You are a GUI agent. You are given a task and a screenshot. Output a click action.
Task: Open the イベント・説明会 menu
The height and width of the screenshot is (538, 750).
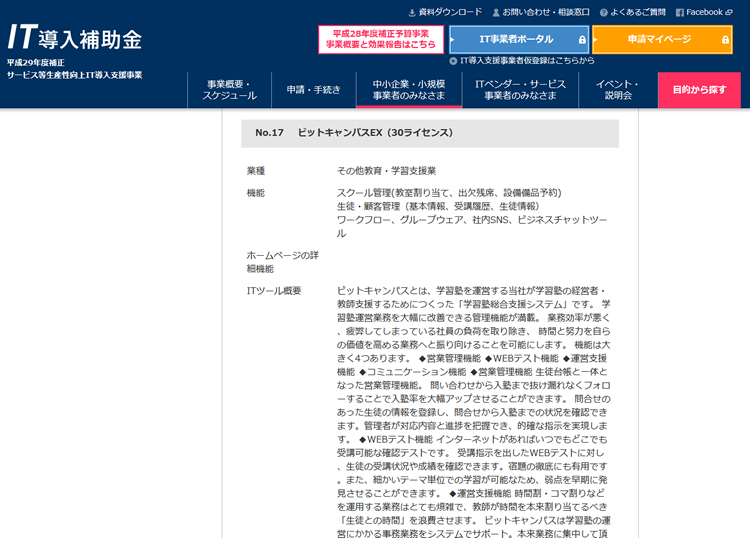click(618, 90)
